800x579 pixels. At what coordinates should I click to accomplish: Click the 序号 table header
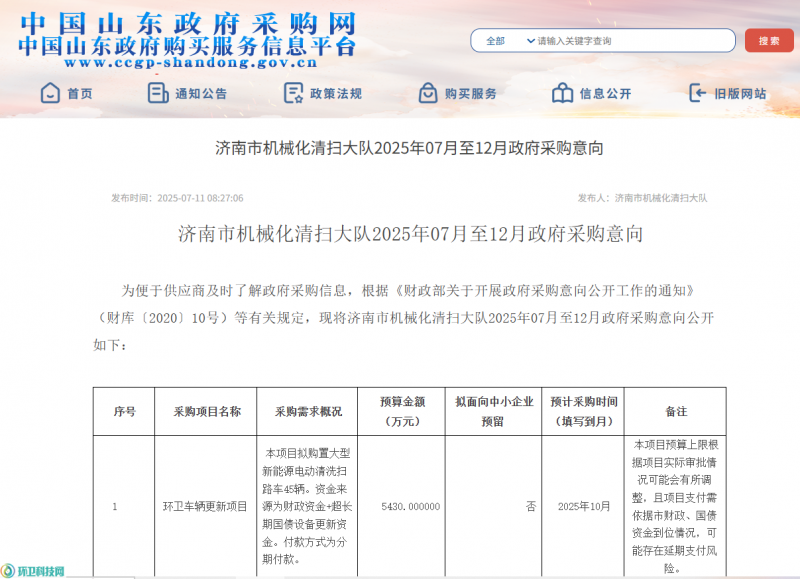124,412
